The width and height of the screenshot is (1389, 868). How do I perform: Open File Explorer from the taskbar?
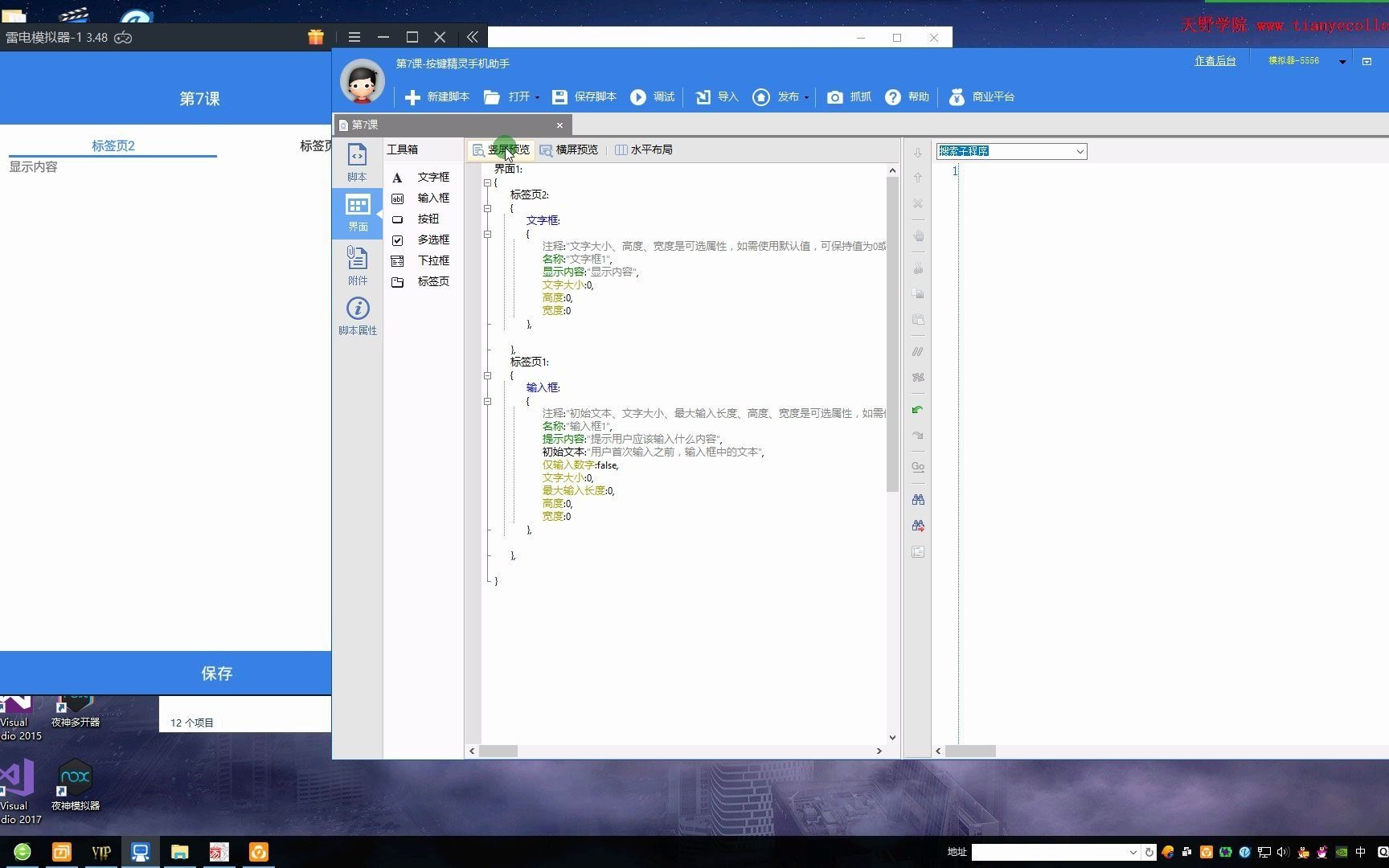tap(179, 852)
